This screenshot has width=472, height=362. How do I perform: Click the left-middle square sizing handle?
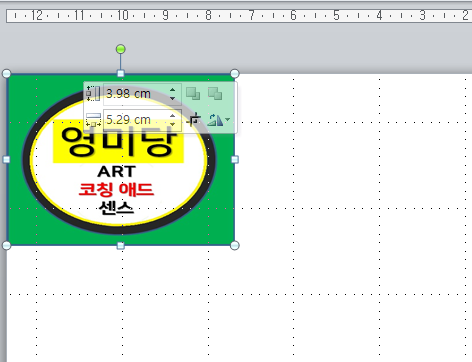[6, 160]
